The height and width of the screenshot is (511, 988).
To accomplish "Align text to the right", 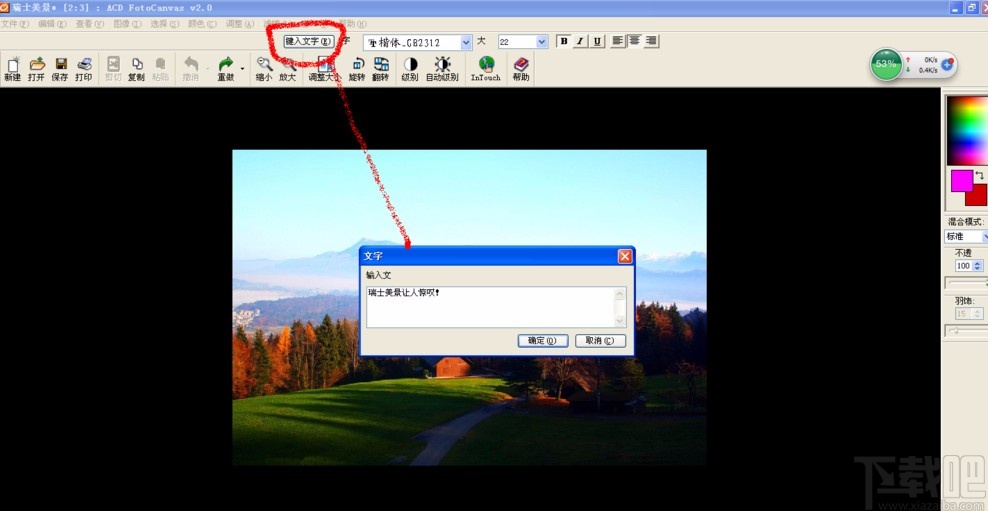I will 652,41.
